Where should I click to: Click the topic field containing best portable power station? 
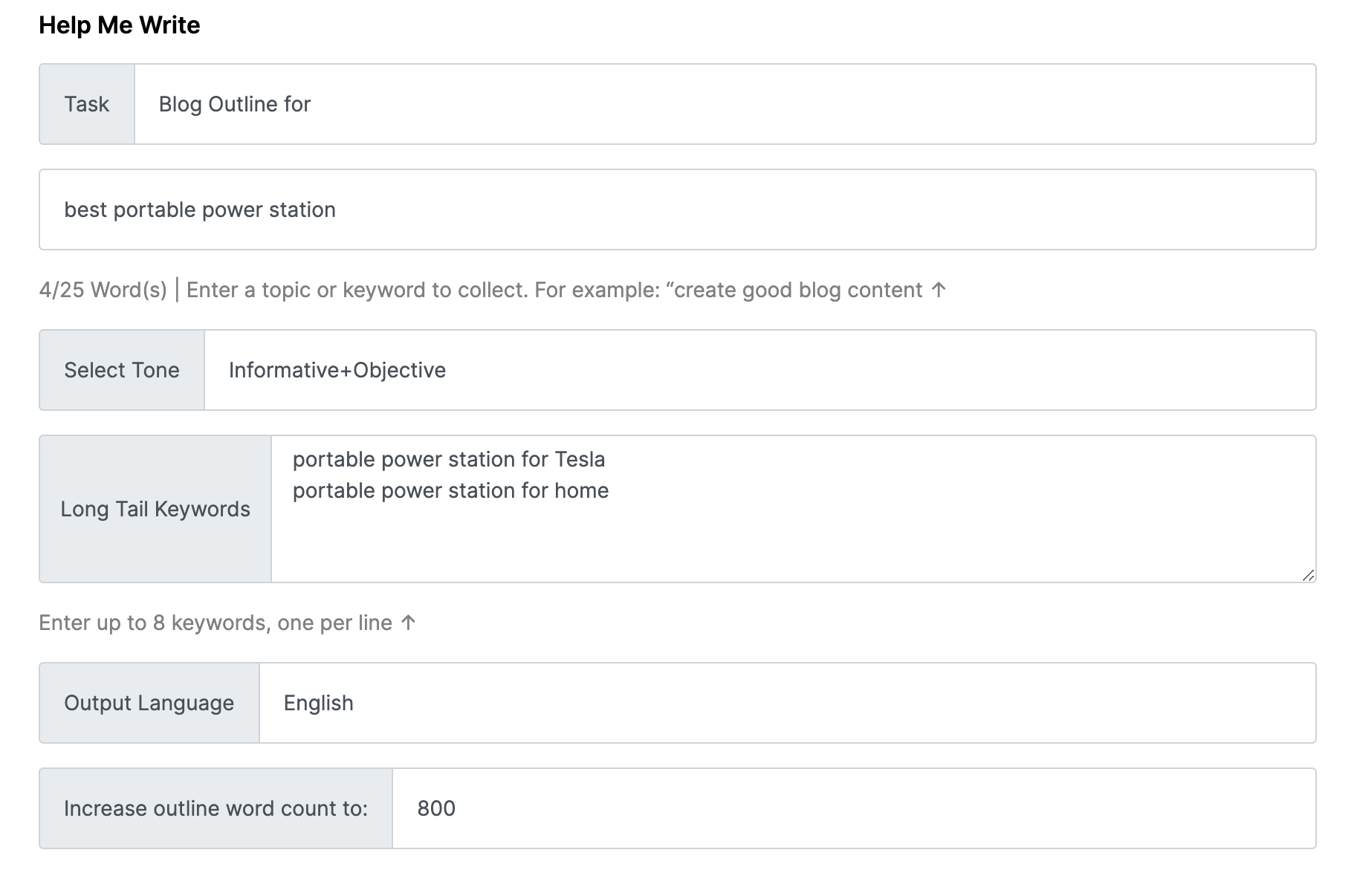point(676,210)
